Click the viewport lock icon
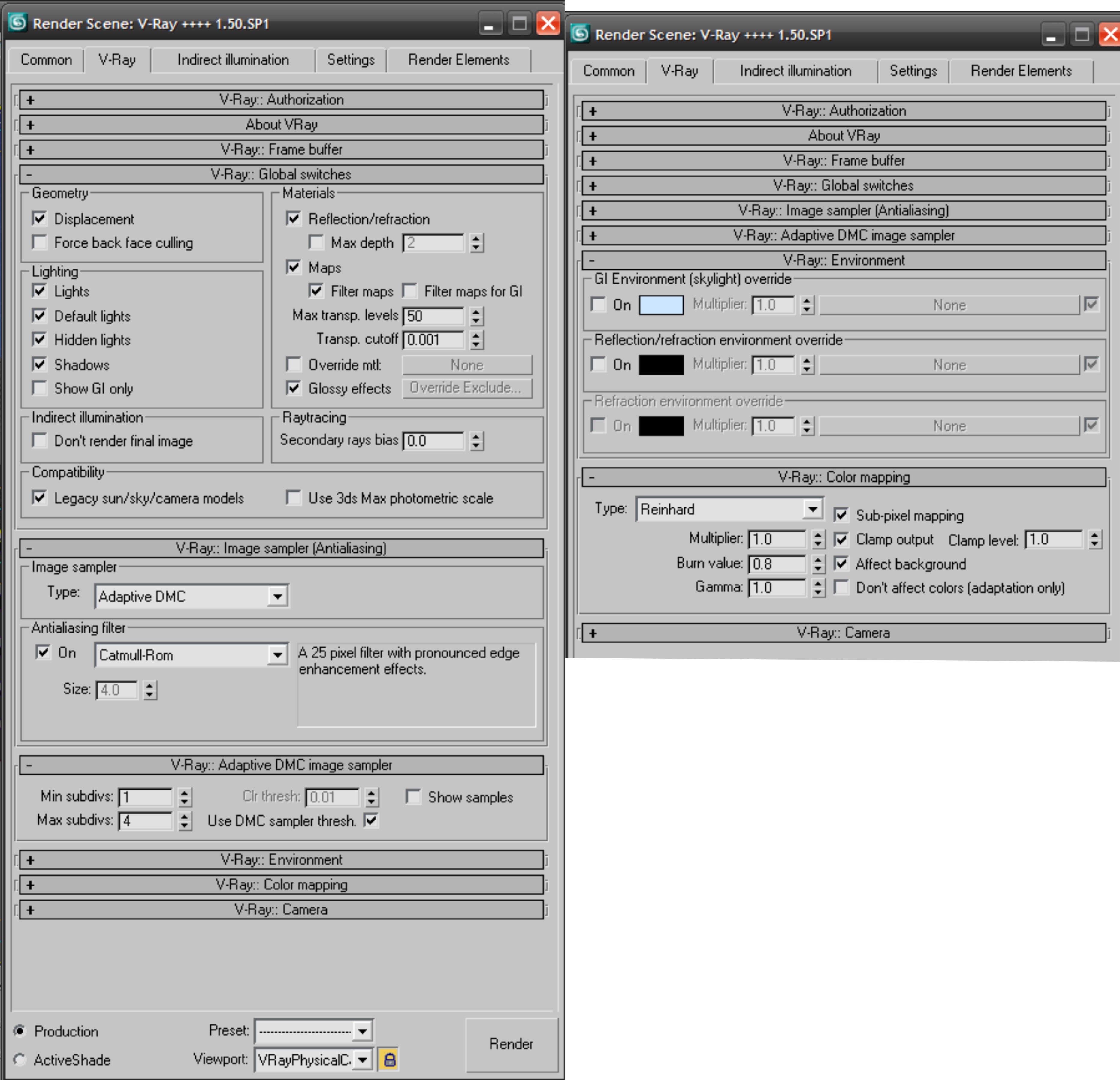1120x1080 pixels. (x=389, y=1060)
